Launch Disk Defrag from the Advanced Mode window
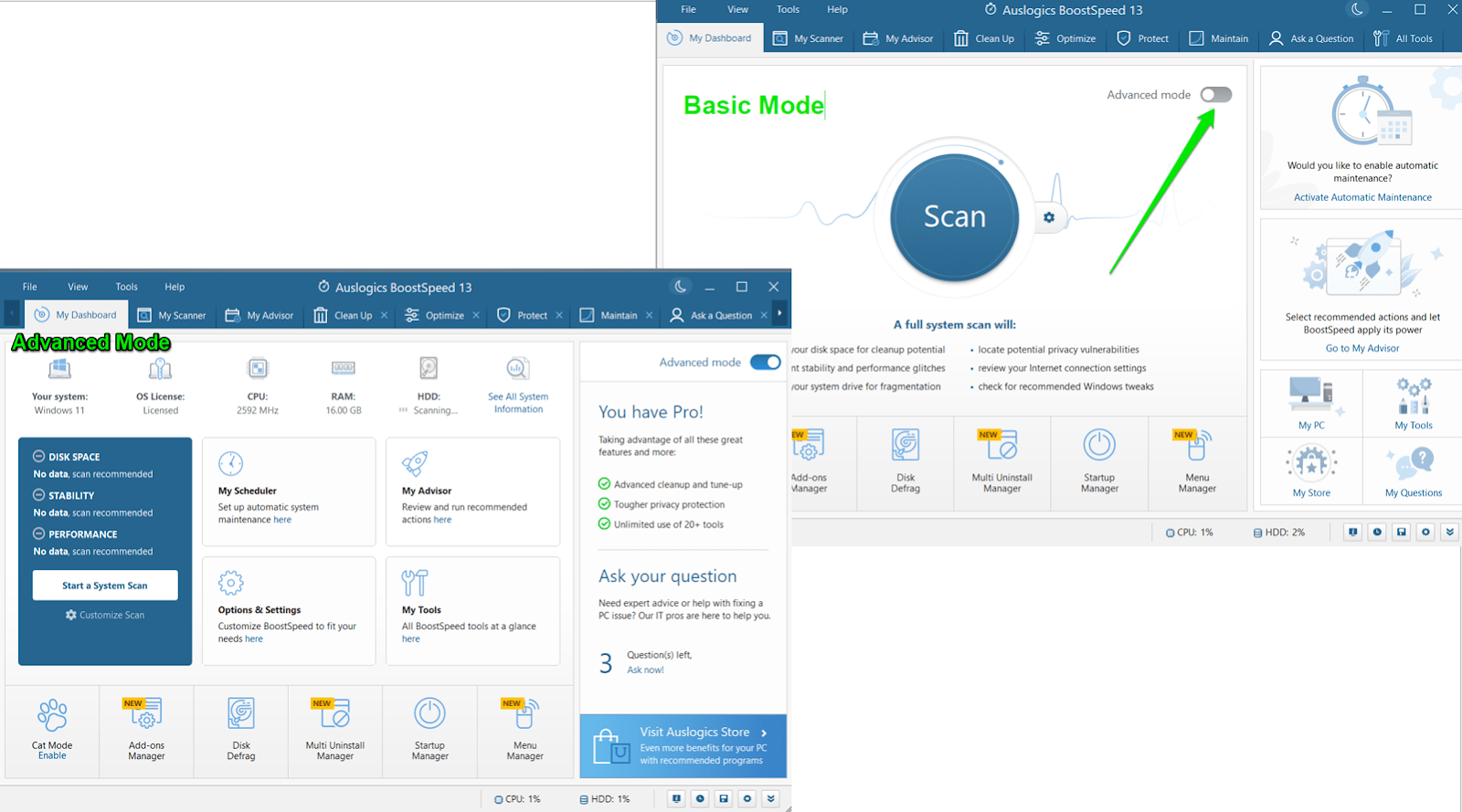1462x812 pixels. tap(241, 731)
